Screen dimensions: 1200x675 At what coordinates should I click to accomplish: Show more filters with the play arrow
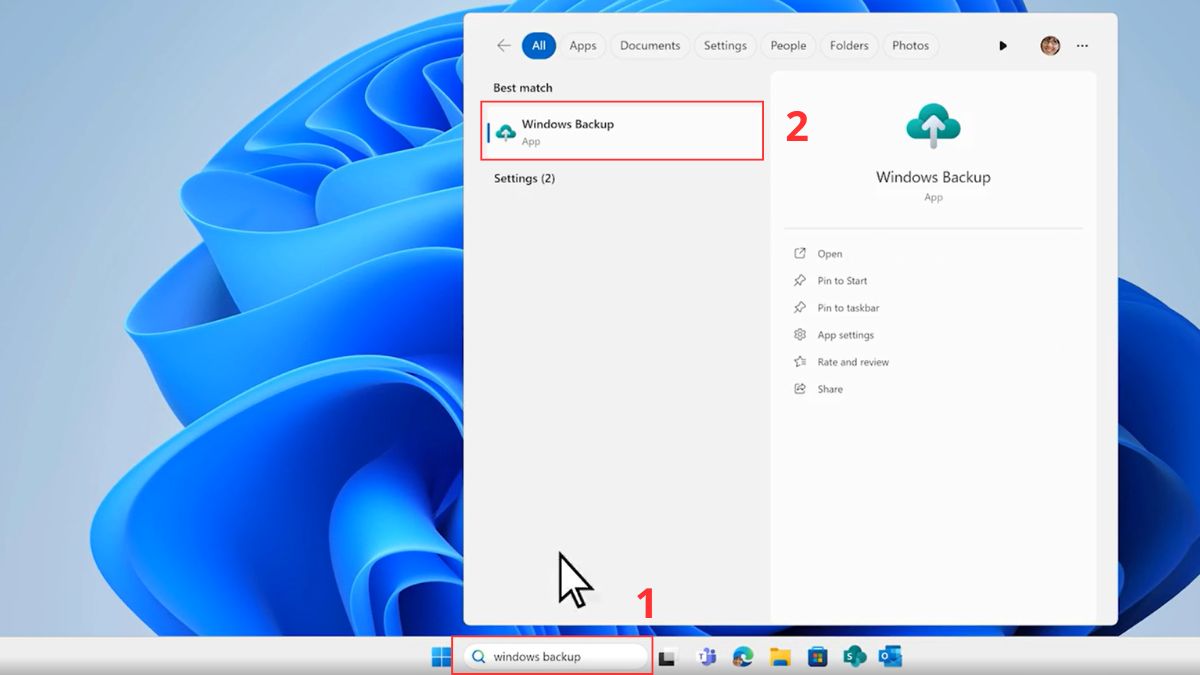1003,46
